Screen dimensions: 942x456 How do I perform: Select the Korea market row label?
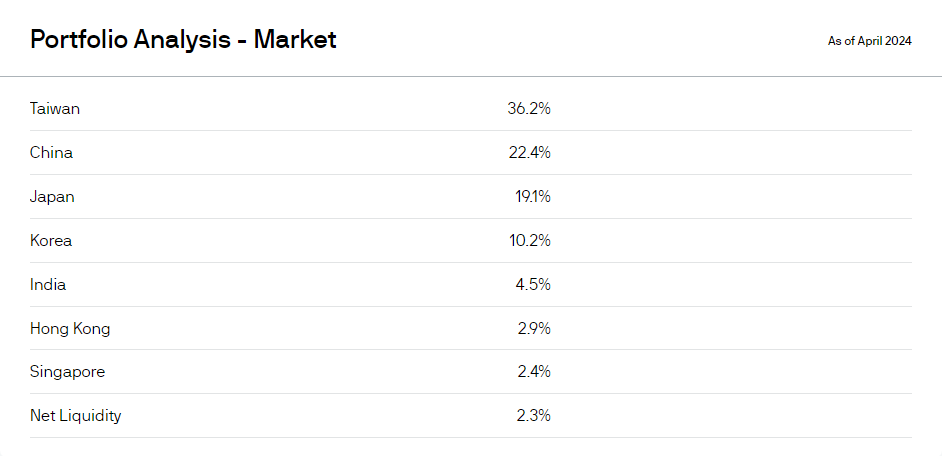(x=51, y=240)
